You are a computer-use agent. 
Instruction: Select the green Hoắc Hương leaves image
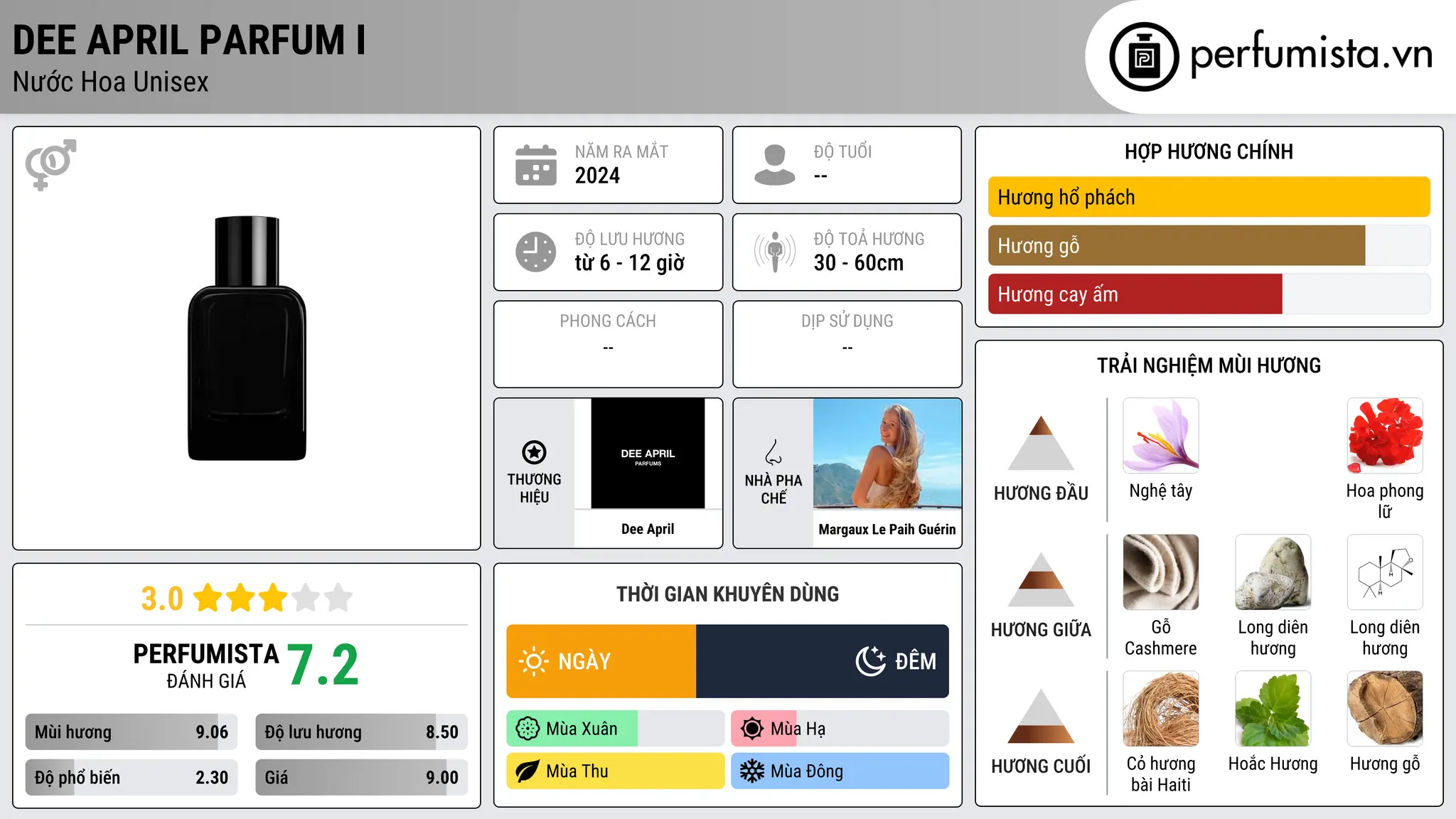[1273, 709]
